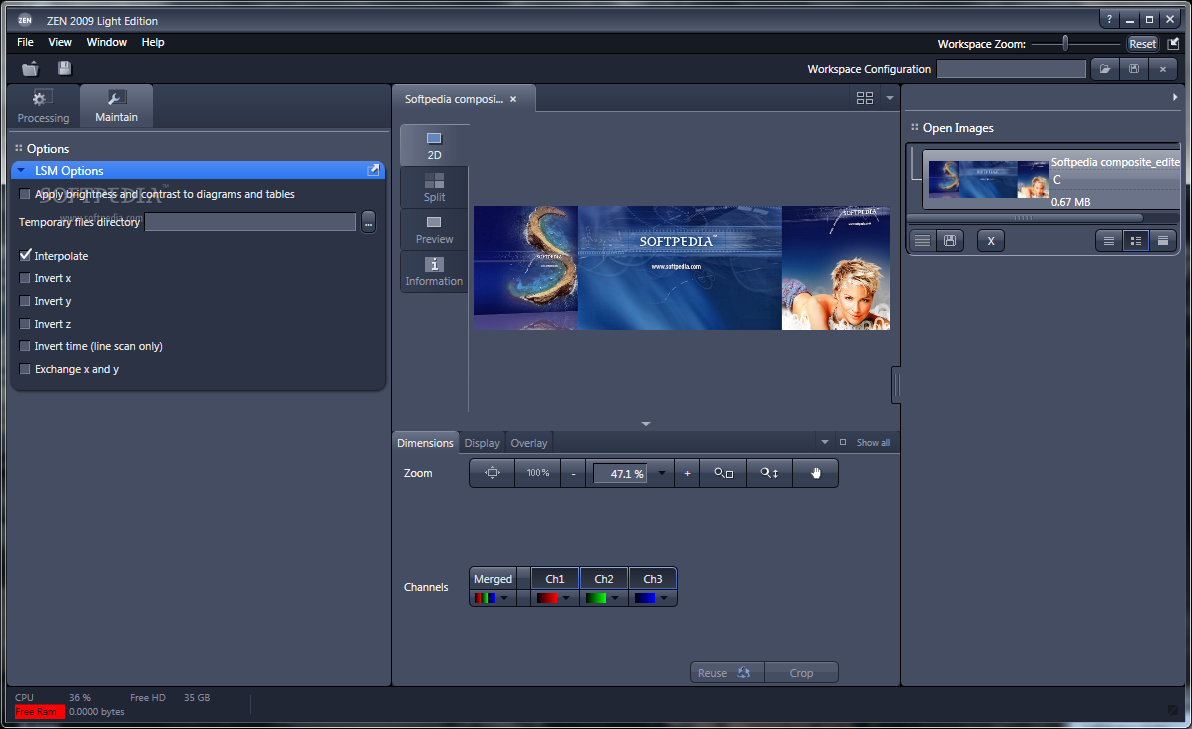Open the View menu

(60, 43)
